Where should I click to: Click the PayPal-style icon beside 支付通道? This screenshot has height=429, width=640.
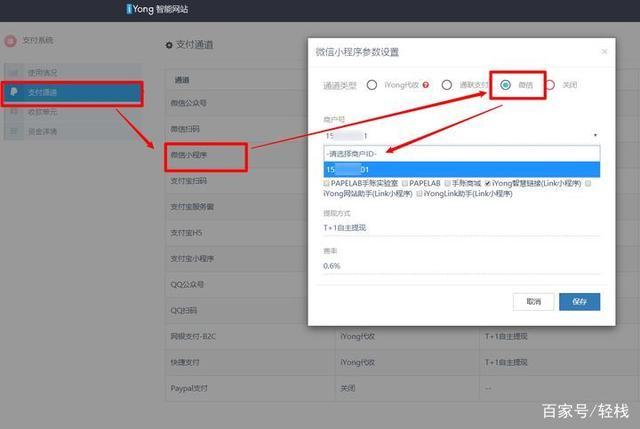click(x=14, y=93)
